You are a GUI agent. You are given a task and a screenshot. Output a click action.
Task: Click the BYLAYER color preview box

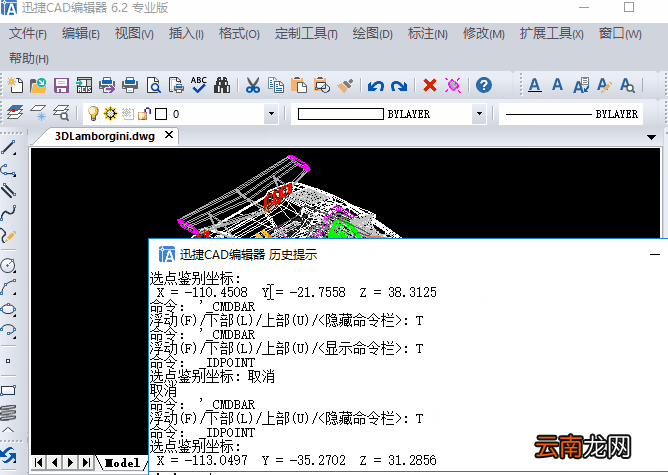(x=341, y=114)
